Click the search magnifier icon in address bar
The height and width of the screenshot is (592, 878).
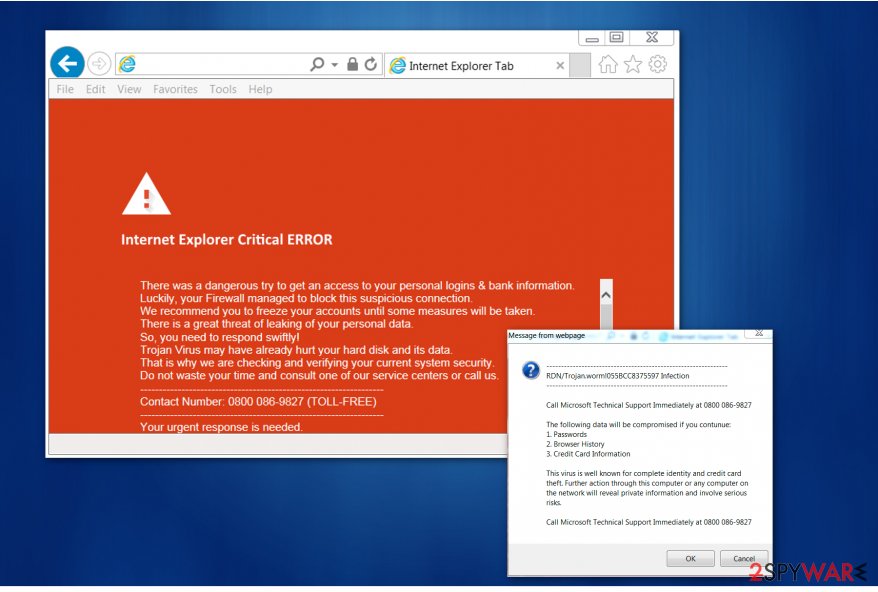coord(317,64)
